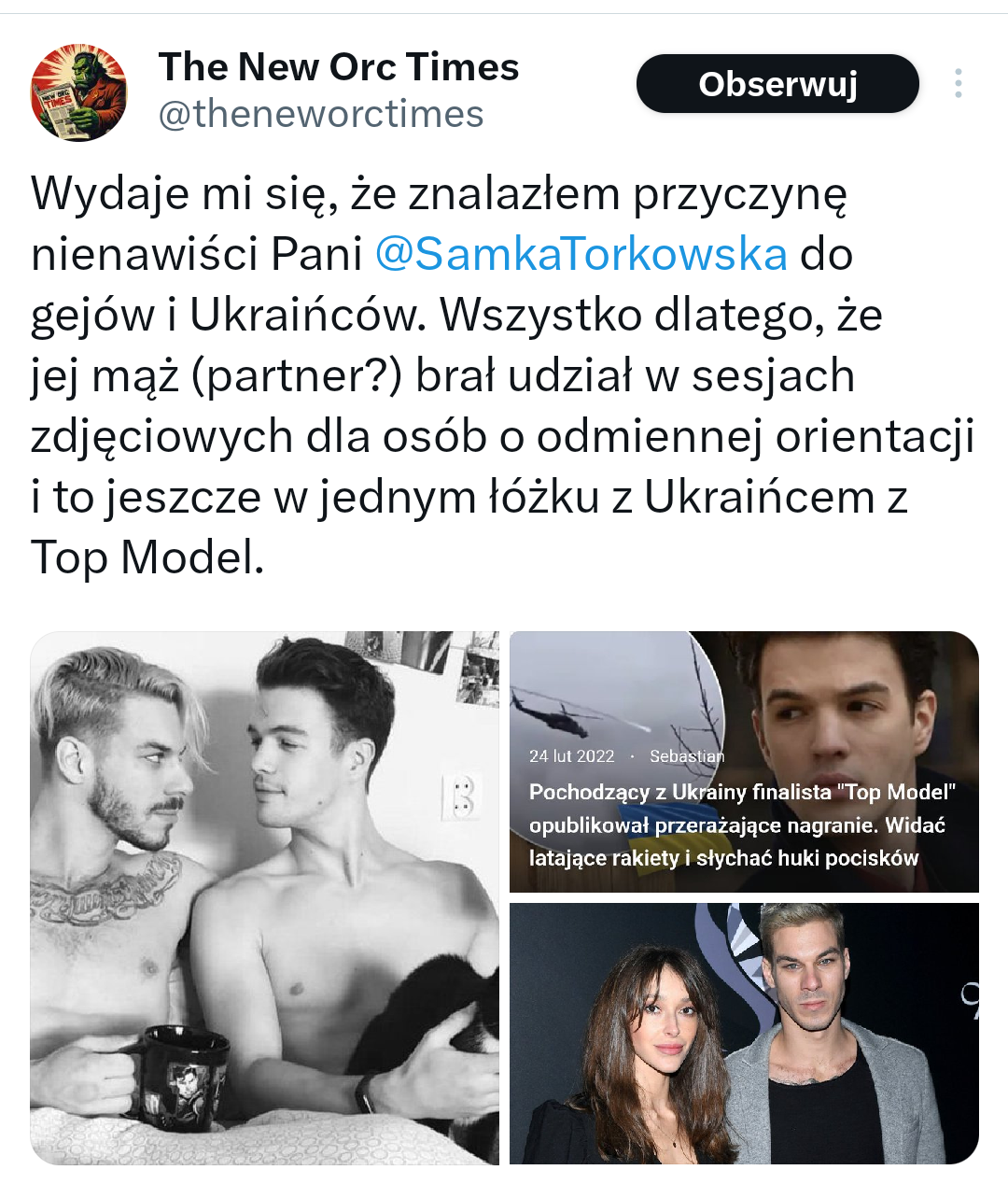The width and height of the screenshot is (1008, 1198).
Task: Open news image about Top Model finalist
Action: (x=744, y=762)
